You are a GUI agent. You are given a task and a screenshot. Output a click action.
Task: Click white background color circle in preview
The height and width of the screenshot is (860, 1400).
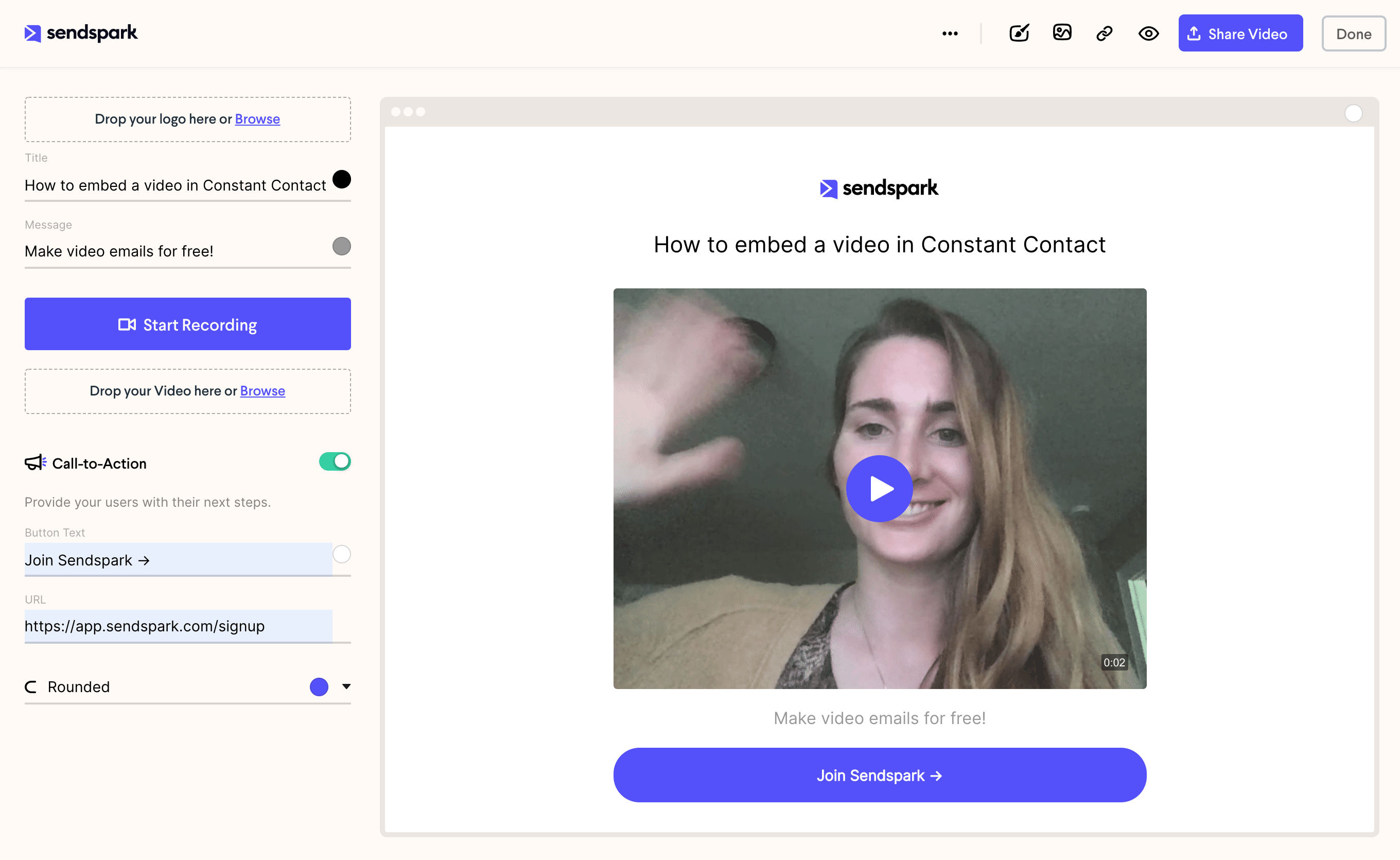point(1353,113)
